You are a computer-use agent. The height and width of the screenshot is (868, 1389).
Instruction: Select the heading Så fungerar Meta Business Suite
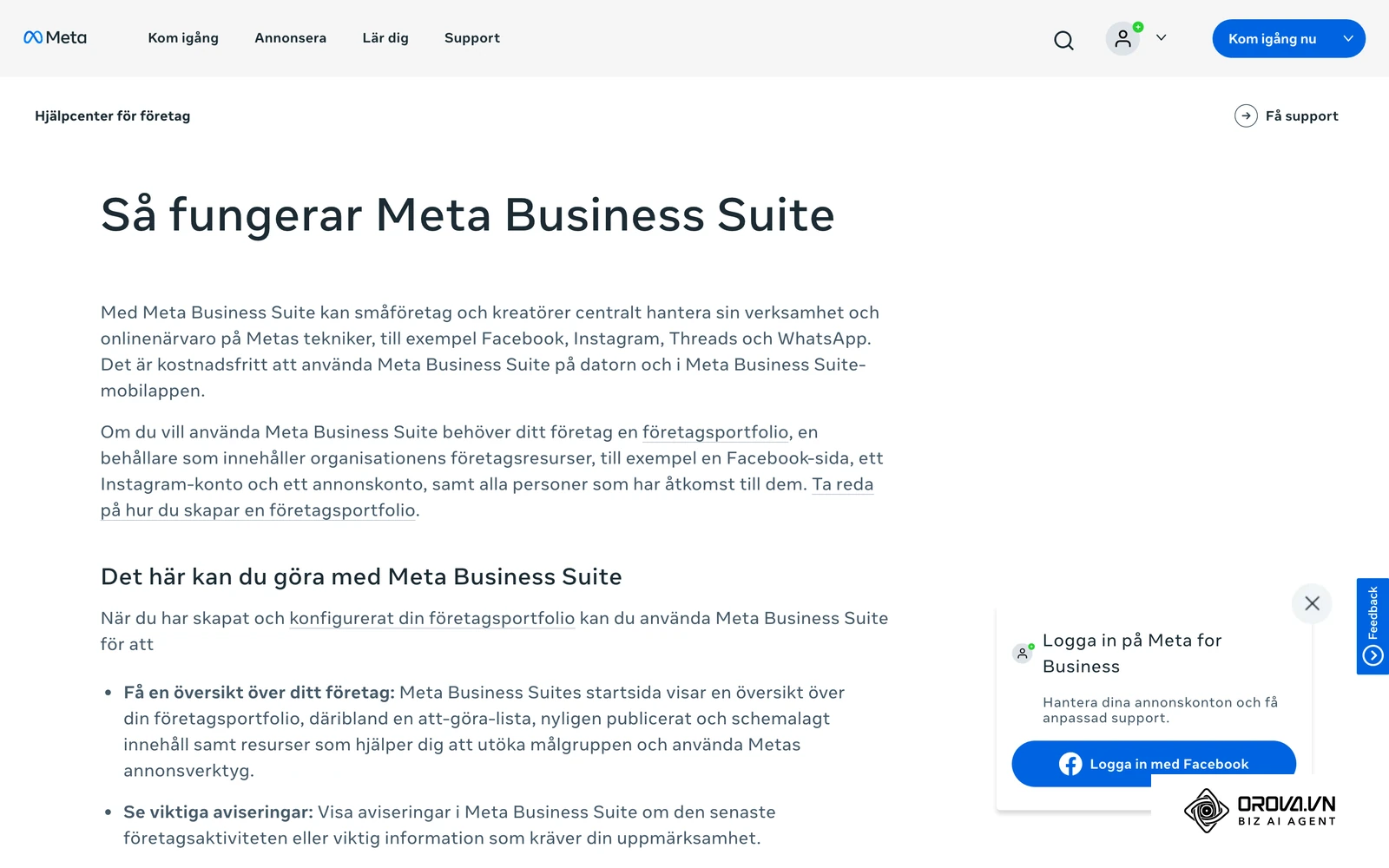(x=468, y=215)
